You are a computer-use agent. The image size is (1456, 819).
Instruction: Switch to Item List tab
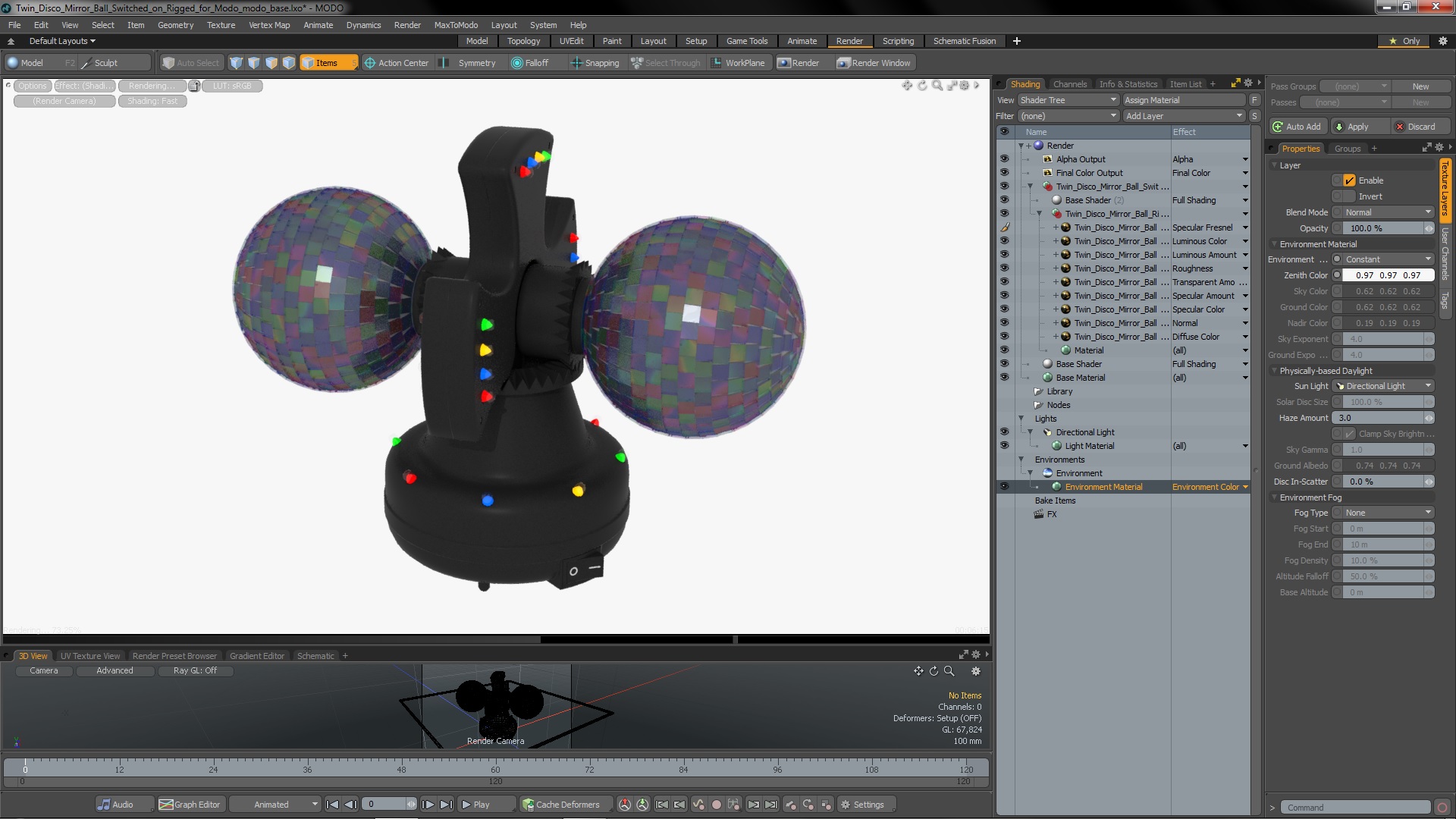pos(1185,84)
